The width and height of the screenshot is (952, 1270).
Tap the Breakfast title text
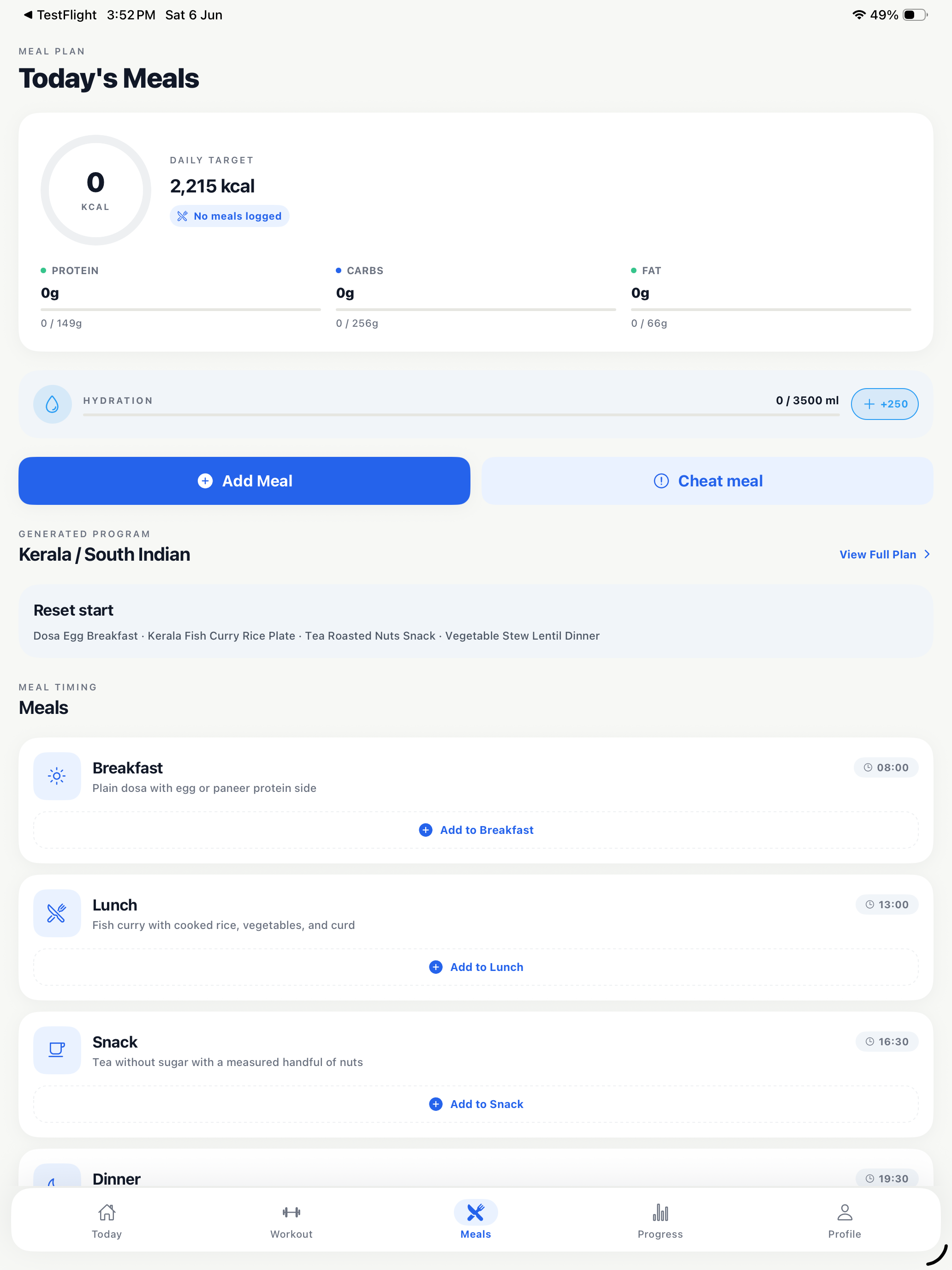(x=127, y=768)
